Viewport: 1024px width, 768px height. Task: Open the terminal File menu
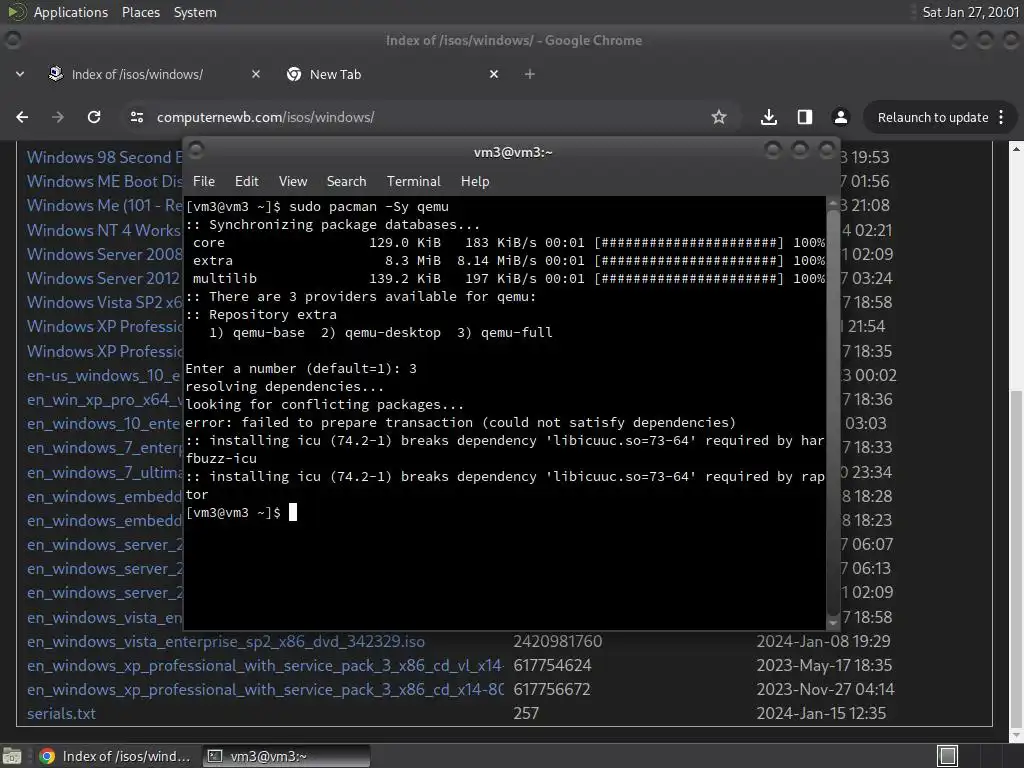click(x=204, y=182)
